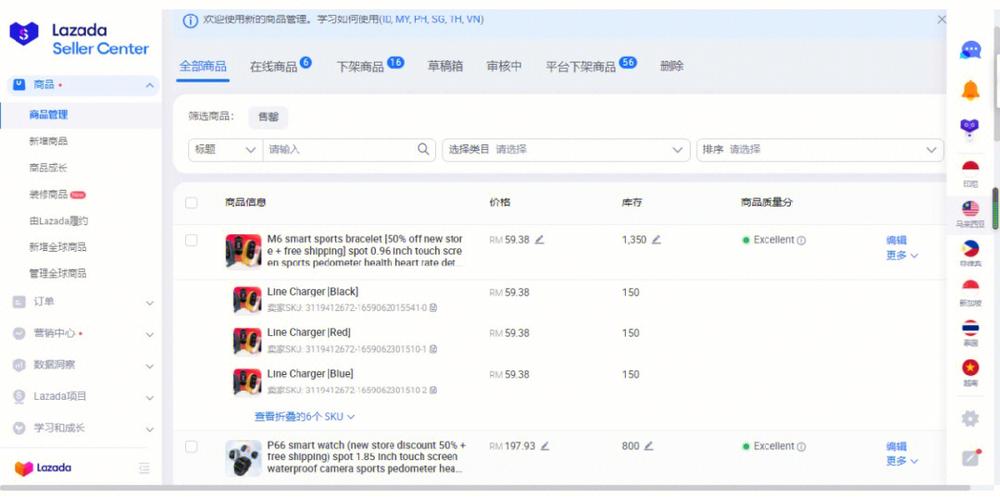Expand 查看折叠的6个 SKU
The height and width of the screenshot is (500, 1000).
305,416
